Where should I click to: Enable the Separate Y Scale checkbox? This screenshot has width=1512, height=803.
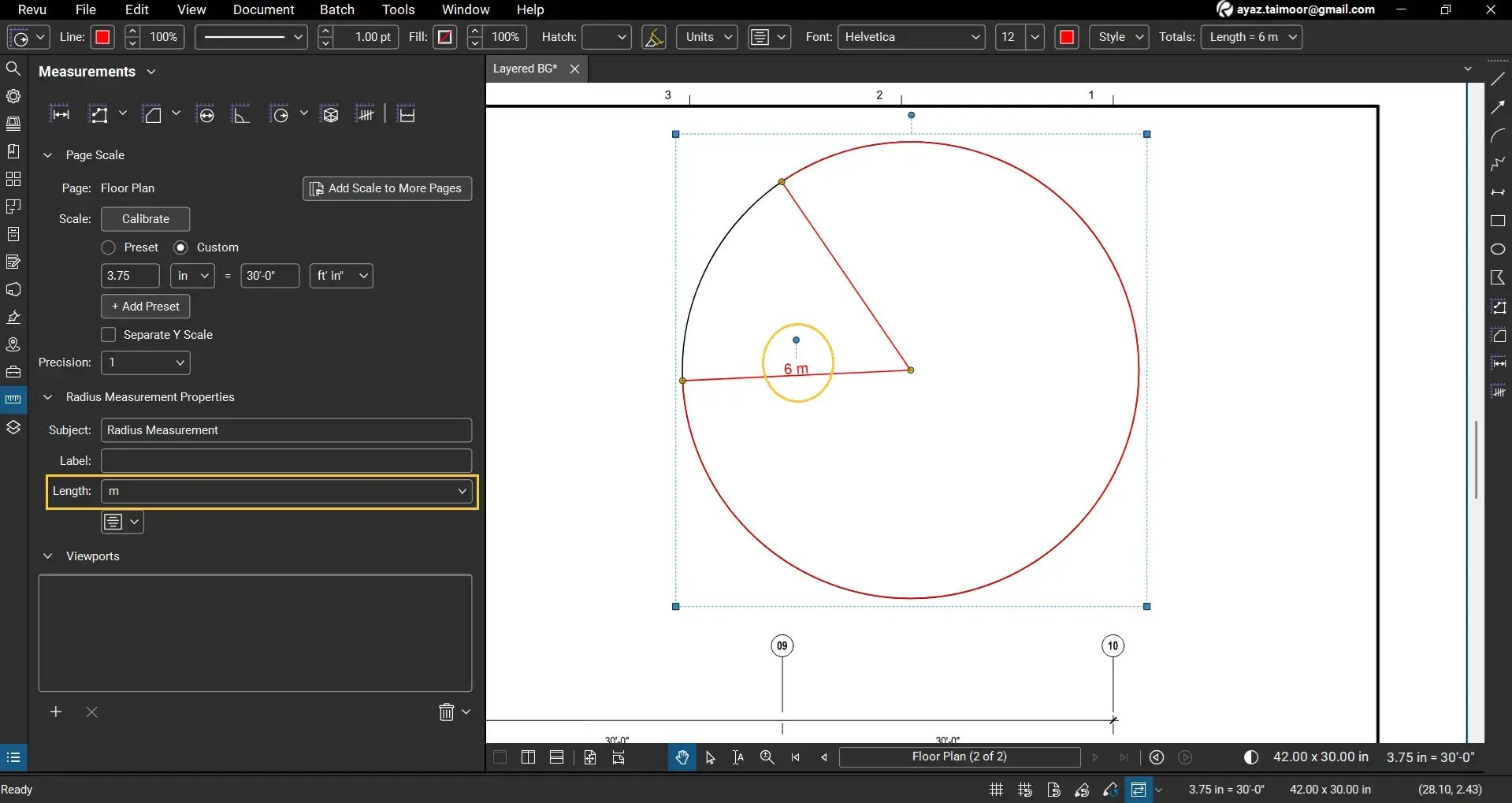(109, 334)
